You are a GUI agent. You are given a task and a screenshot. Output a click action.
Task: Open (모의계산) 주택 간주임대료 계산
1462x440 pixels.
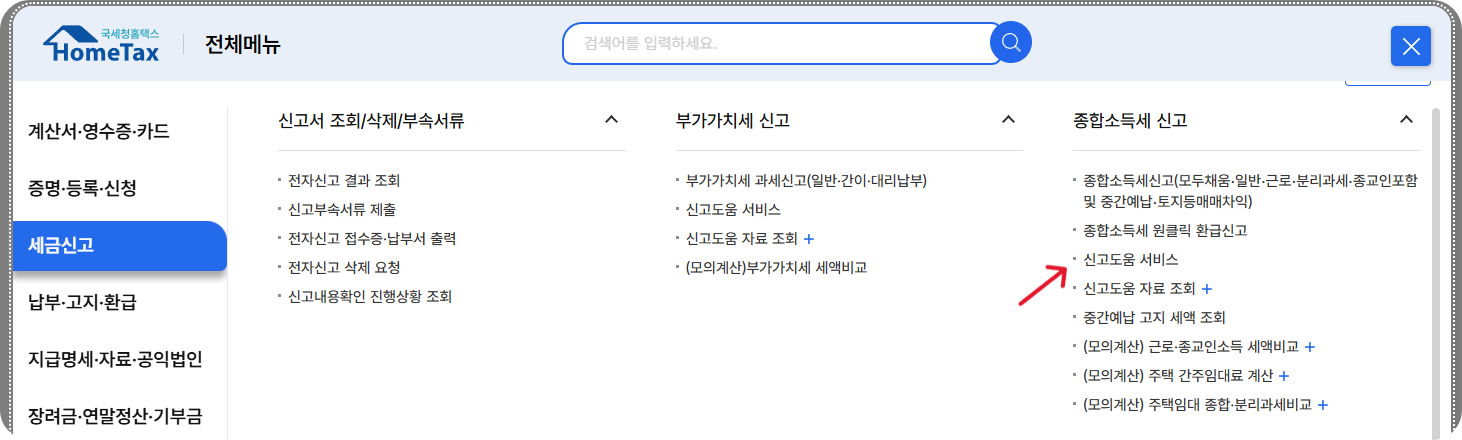tap(1177, 376)
